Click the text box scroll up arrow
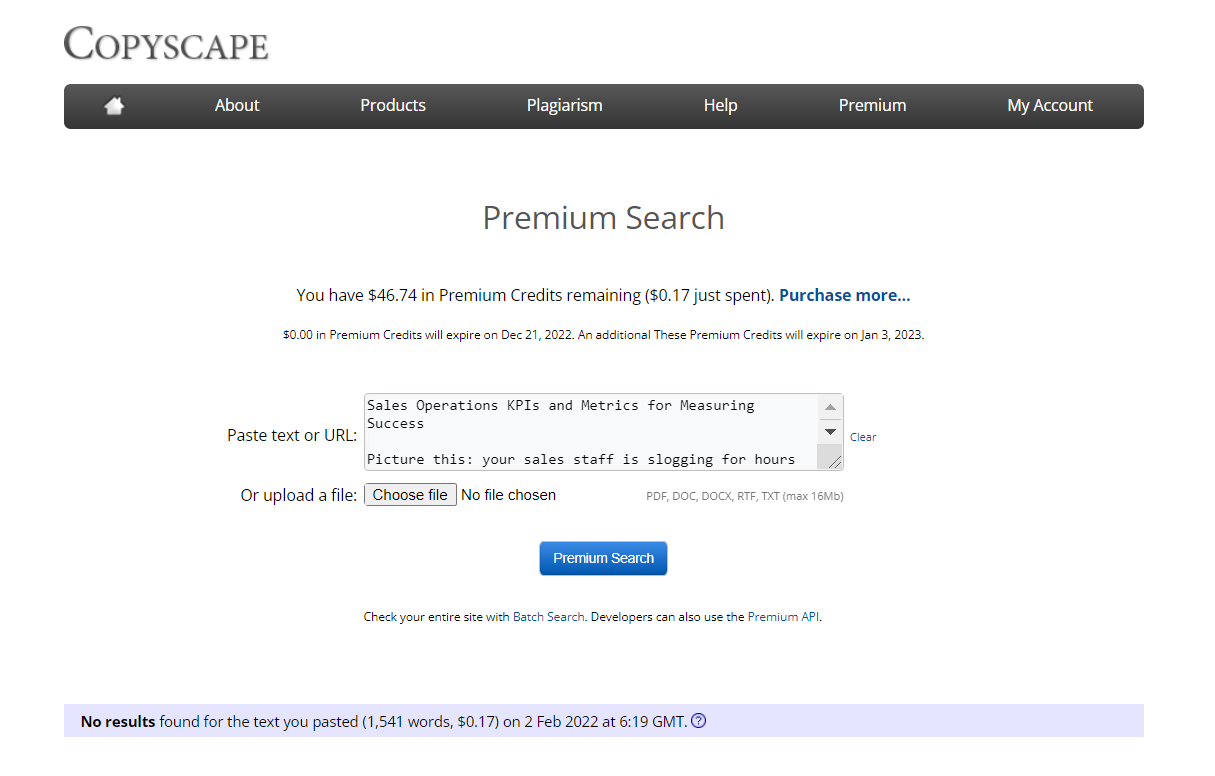 [x=830, y=407]
